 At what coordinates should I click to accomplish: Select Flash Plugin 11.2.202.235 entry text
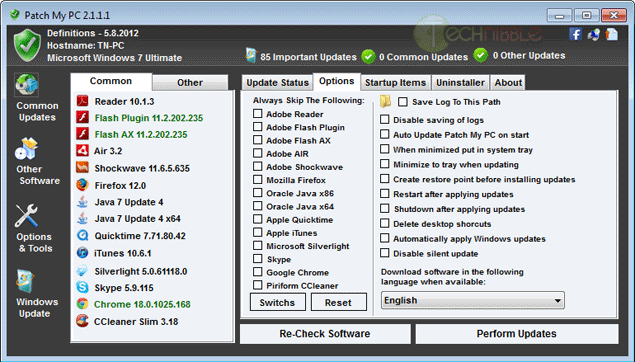[149, 118]
